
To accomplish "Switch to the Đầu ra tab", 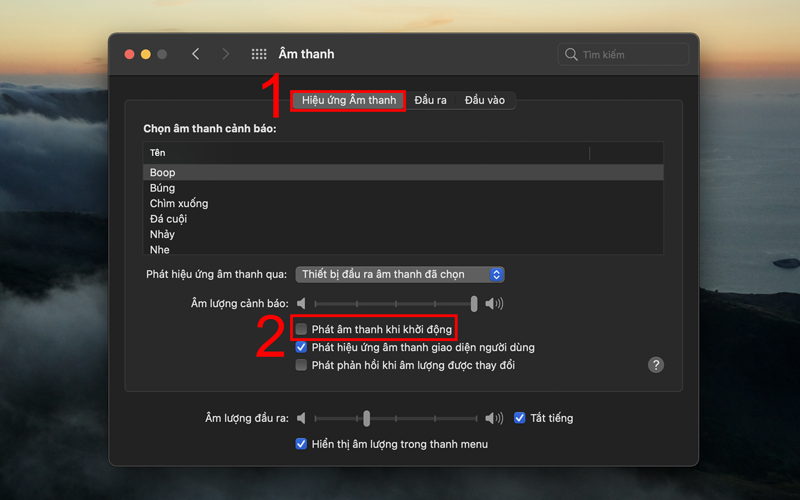I will [x=430, y=100].
